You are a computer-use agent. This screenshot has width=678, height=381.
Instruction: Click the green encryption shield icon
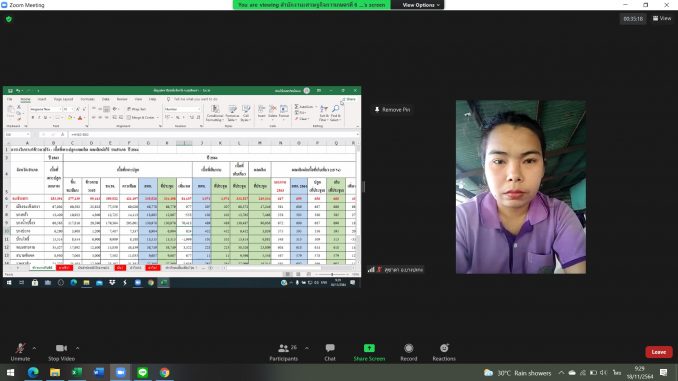tap(9, 19)
